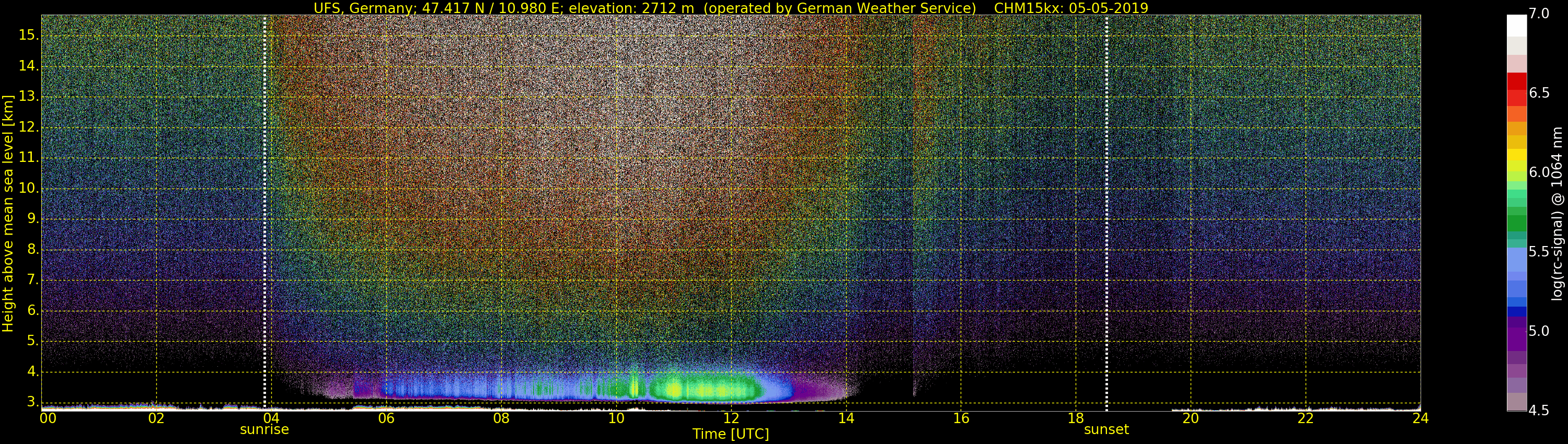Image resolution: width=1568 pixels, height=444 pixels.
Task: Click the time tick label '18'
Action: pyautogui.click(x=1076, y=418)
